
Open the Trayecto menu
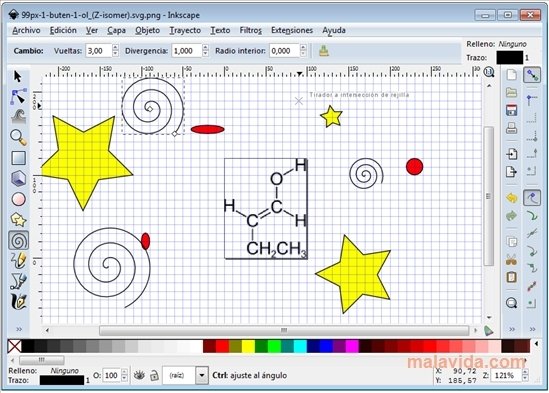[x=185, y=30]
